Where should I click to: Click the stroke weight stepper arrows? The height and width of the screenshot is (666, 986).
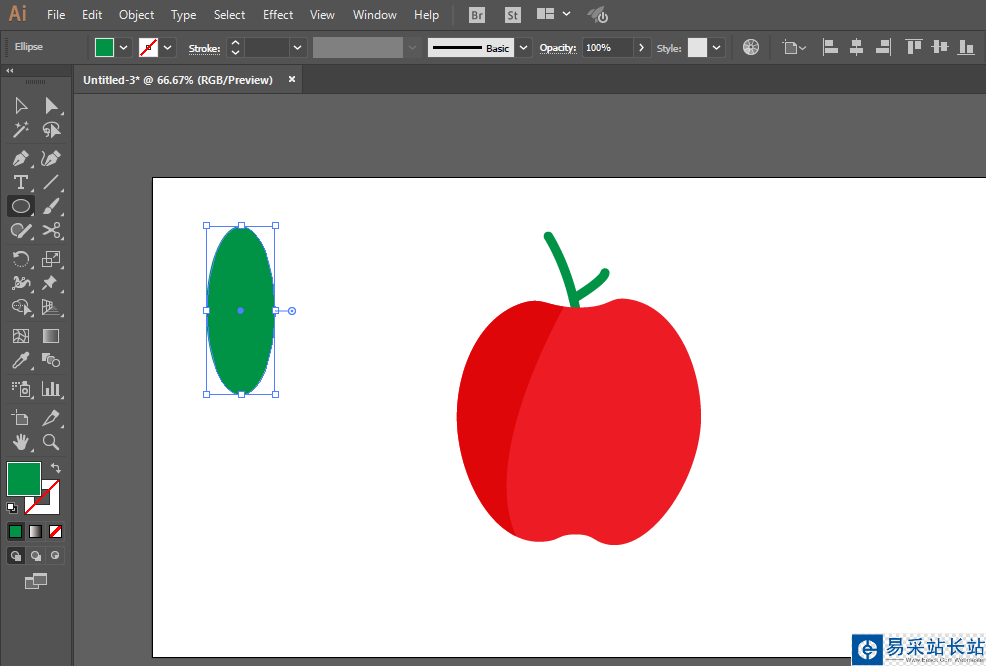(235, 48)
